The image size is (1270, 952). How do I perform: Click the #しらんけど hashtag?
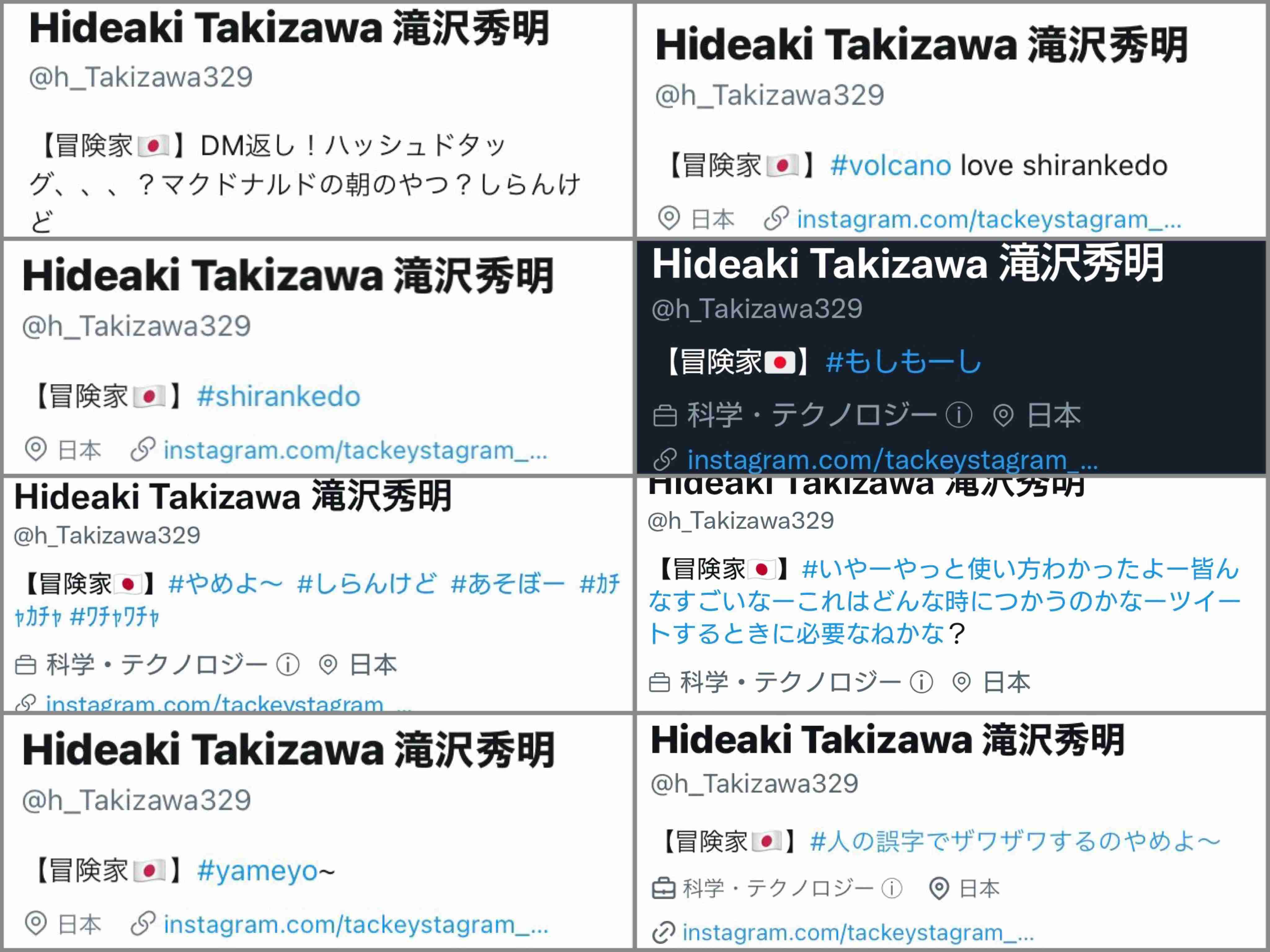coord(367,584)
